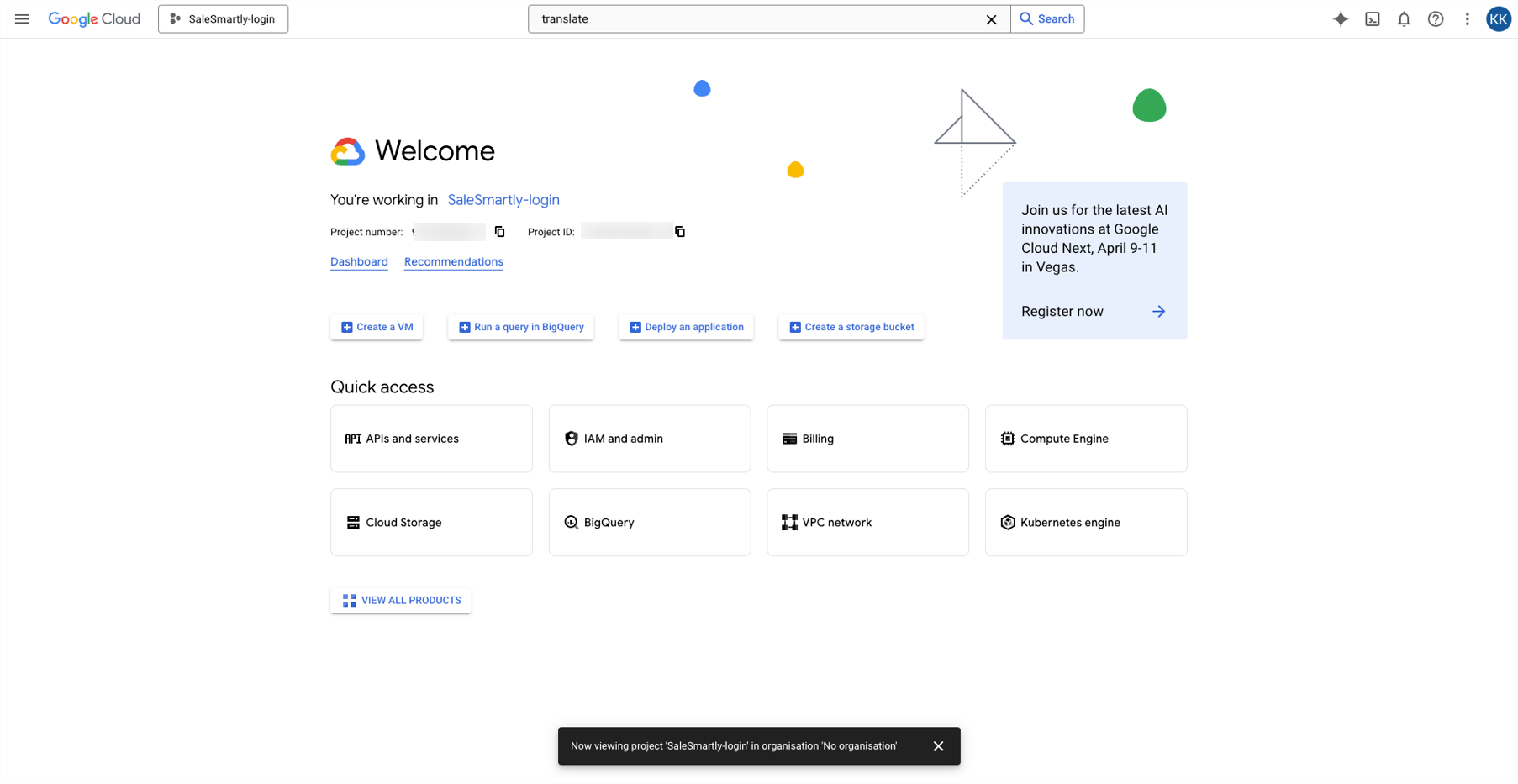Expand the three-dot settings menu
The height and width of the screenshot is (784, 1518).
[x=1467, y=19]
